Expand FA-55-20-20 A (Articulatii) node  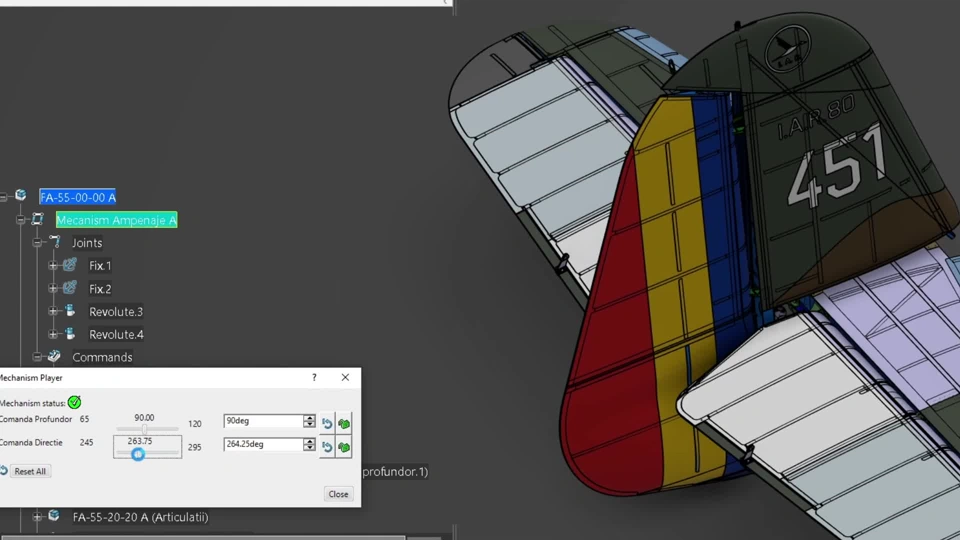pyautogui.click(x=37, y=517)
